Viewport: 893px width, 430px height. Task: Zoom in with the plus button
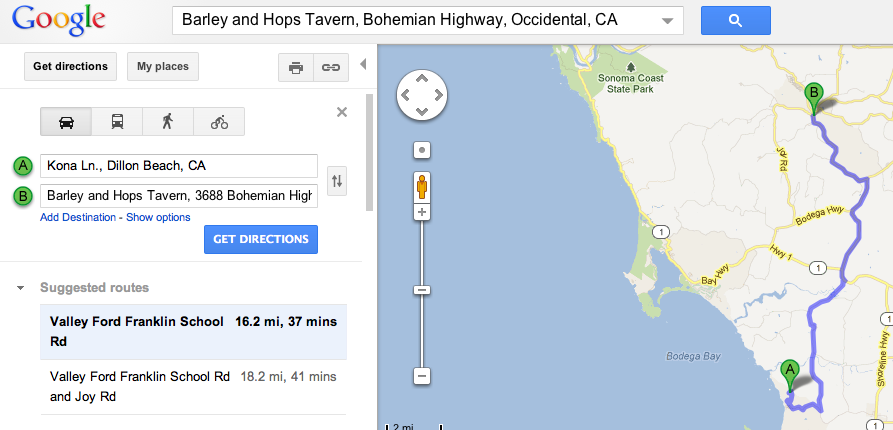point(422,212)
